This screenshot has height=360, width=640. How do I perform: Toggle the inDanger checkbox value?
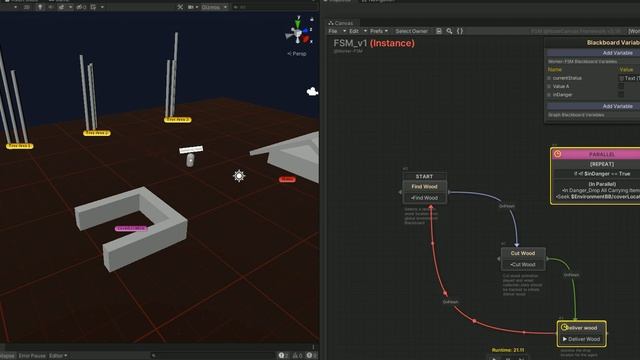(621, 95)
